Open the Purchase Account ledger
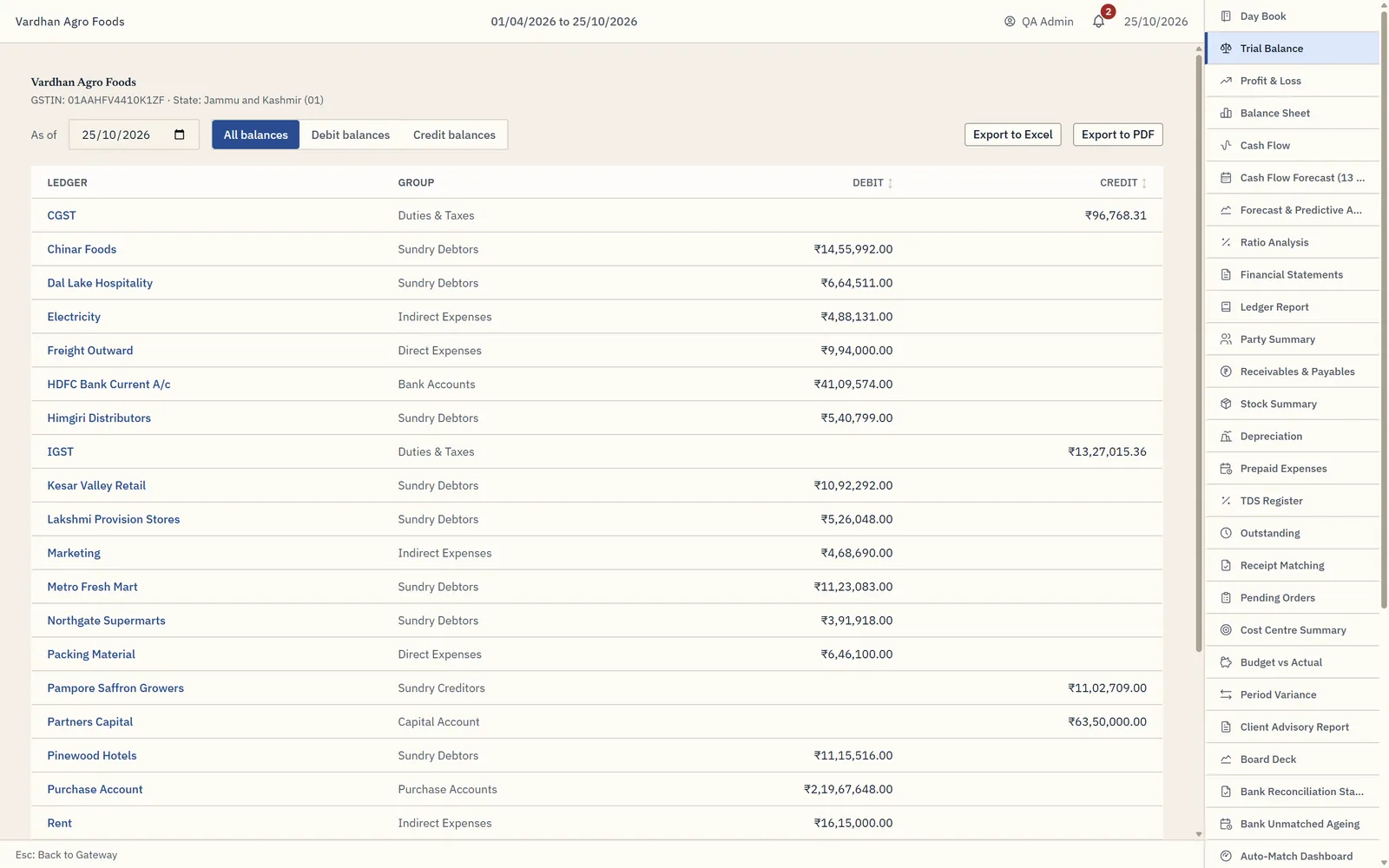The image size is (1389, 868). point(95,789)
